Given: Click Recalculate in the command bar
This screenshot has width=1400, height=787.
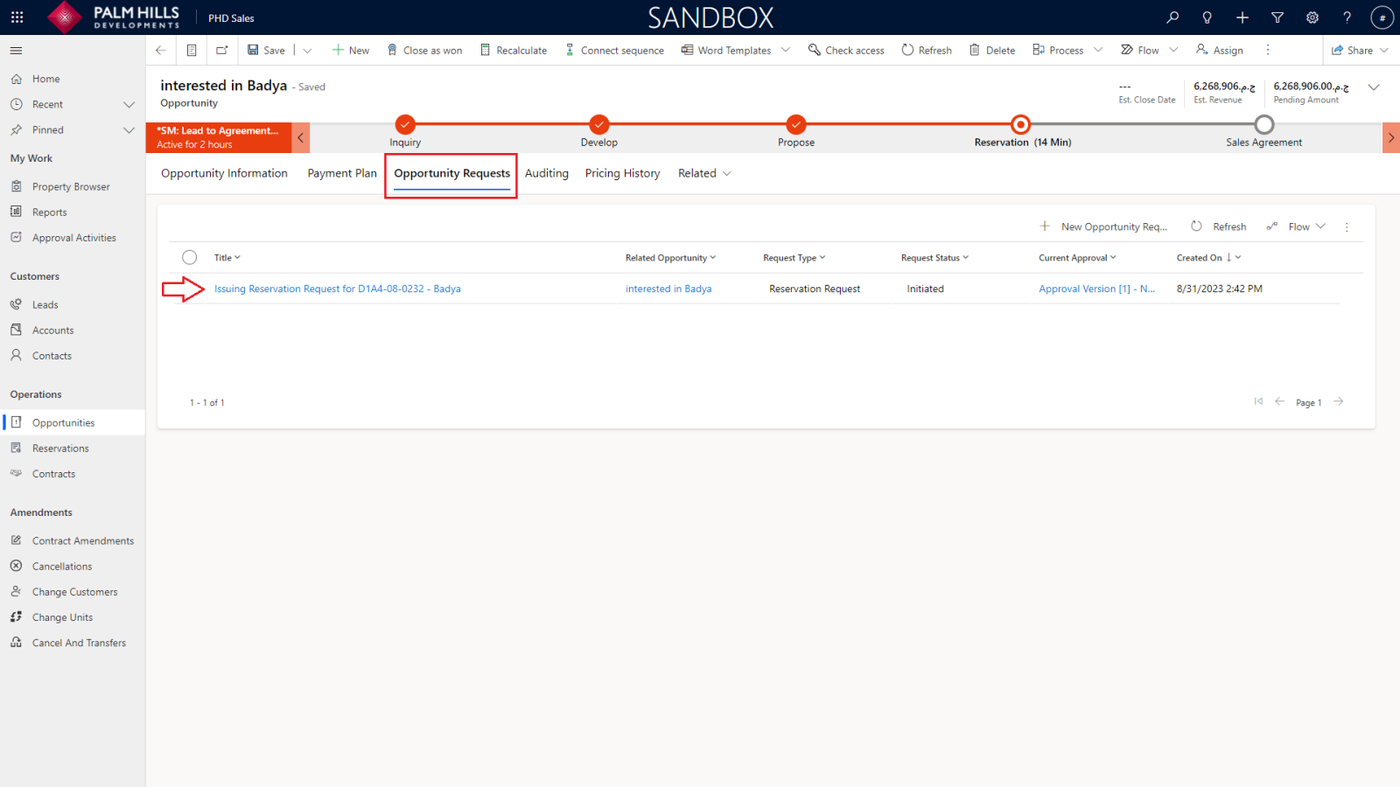Looking at the screenshot, I should click(513, 50).
